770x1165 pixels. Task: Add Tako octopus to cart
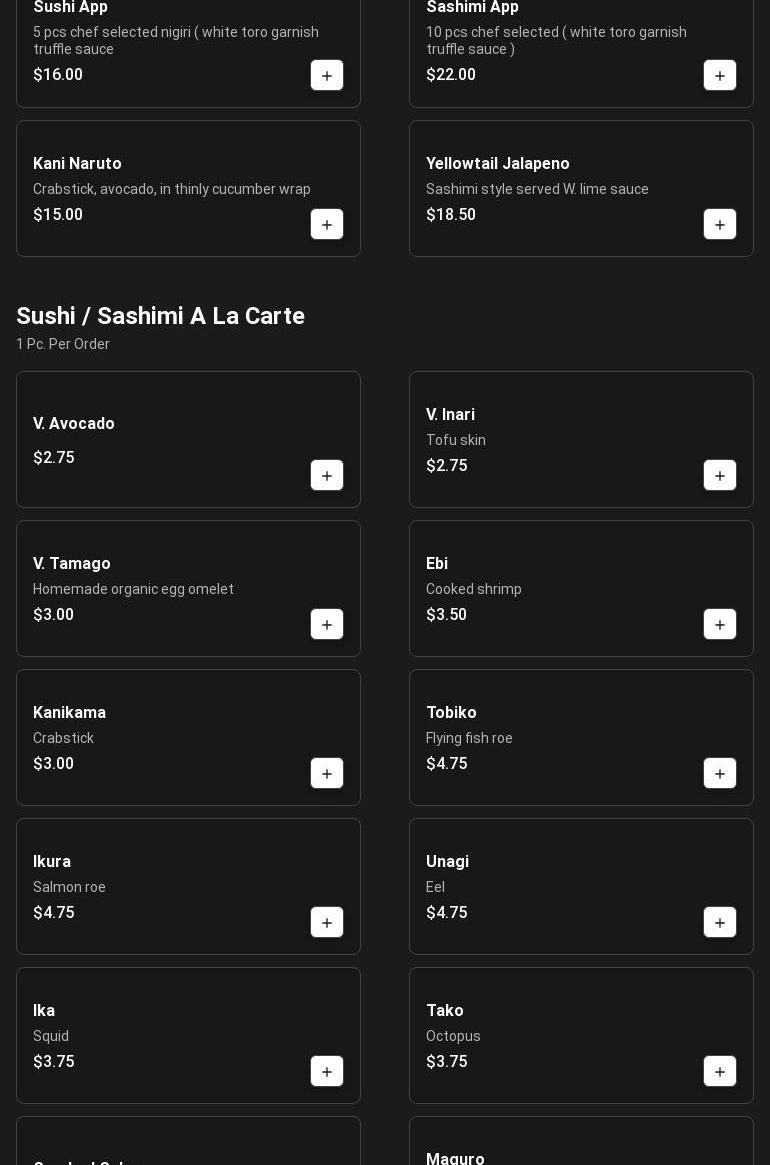(720, 1072)
